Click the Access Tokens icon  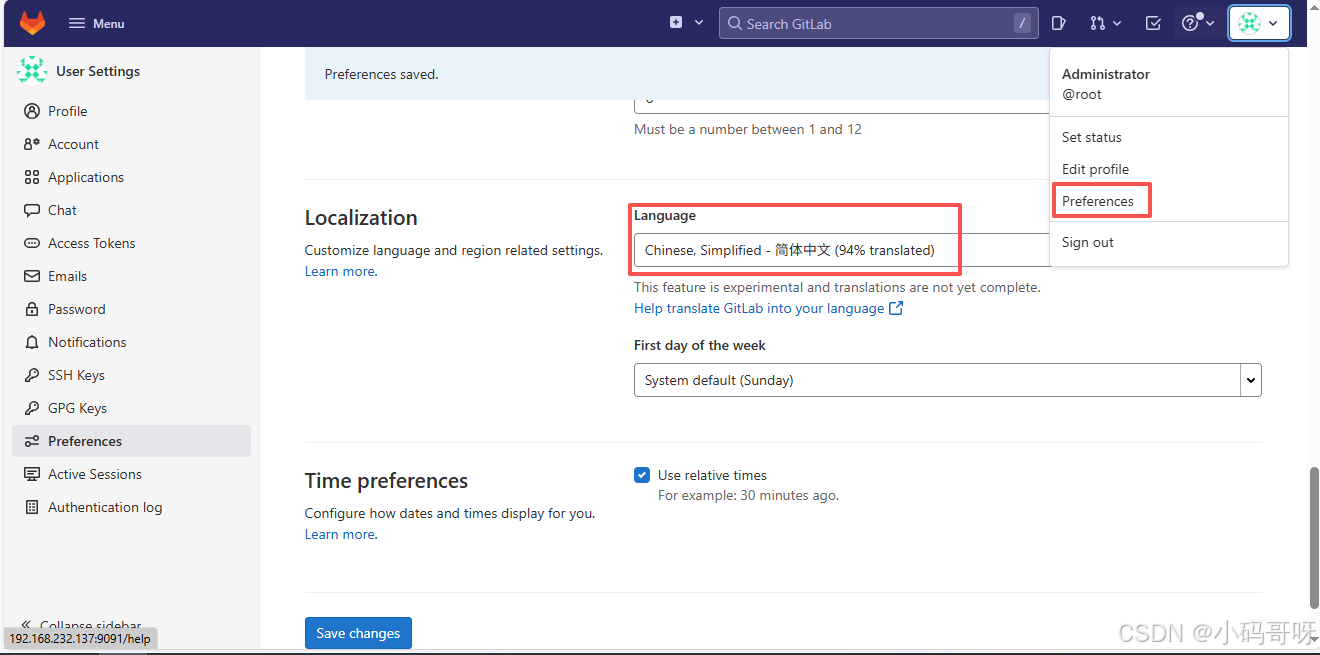pos(31,243)
